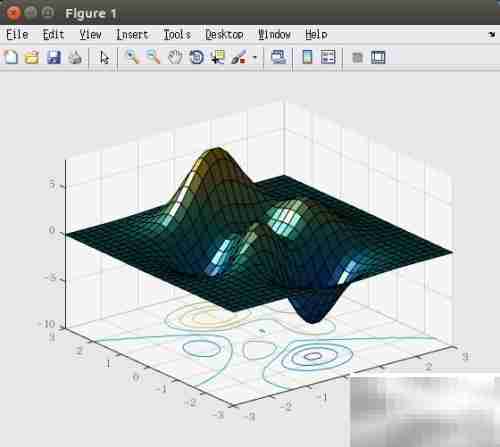
Task: Save figure with floppy disk icon
Action: pos(54,57)
